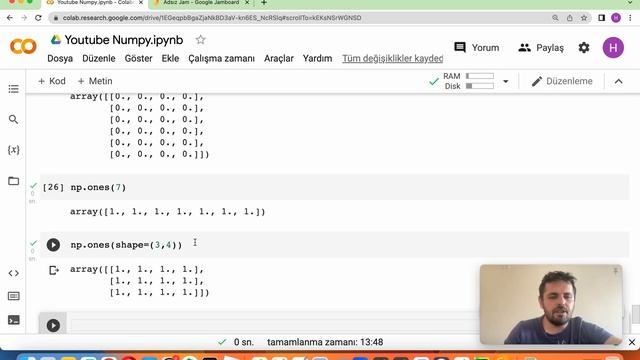The image size is (640, 360).
Task: Open the Files folder panel
Action: [13, 181]
